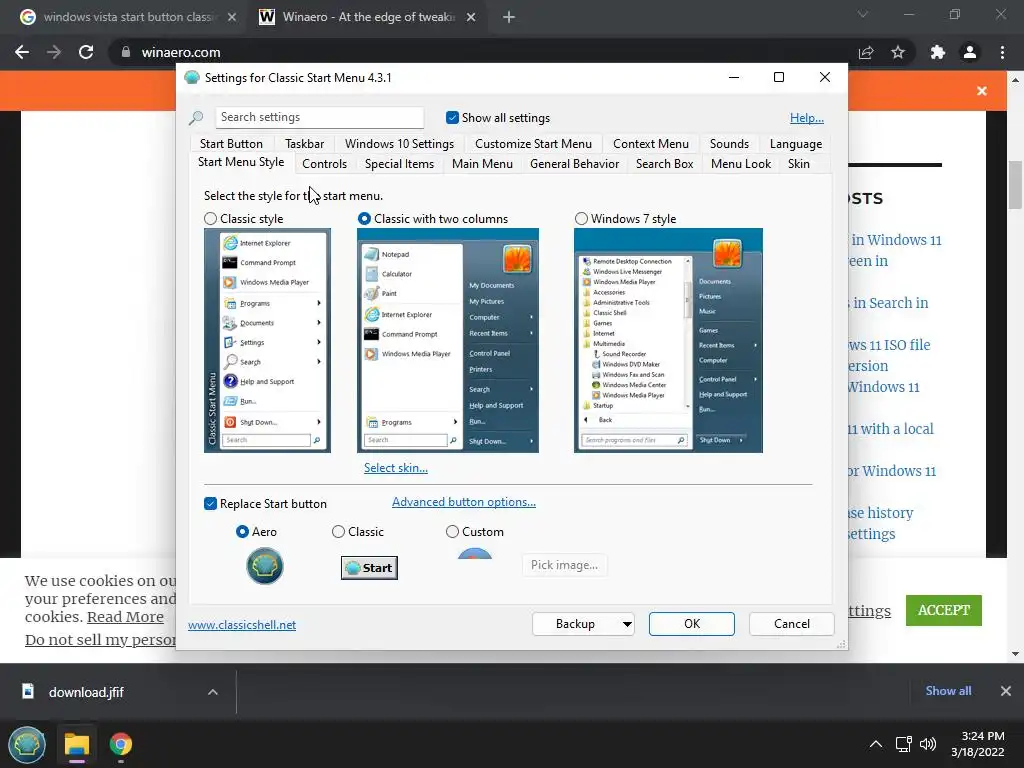The width and height of the screenshot is (1024, 768).
Task: Click the Windows 7 style preview thumbnail
Action: (x=668, y=340)
